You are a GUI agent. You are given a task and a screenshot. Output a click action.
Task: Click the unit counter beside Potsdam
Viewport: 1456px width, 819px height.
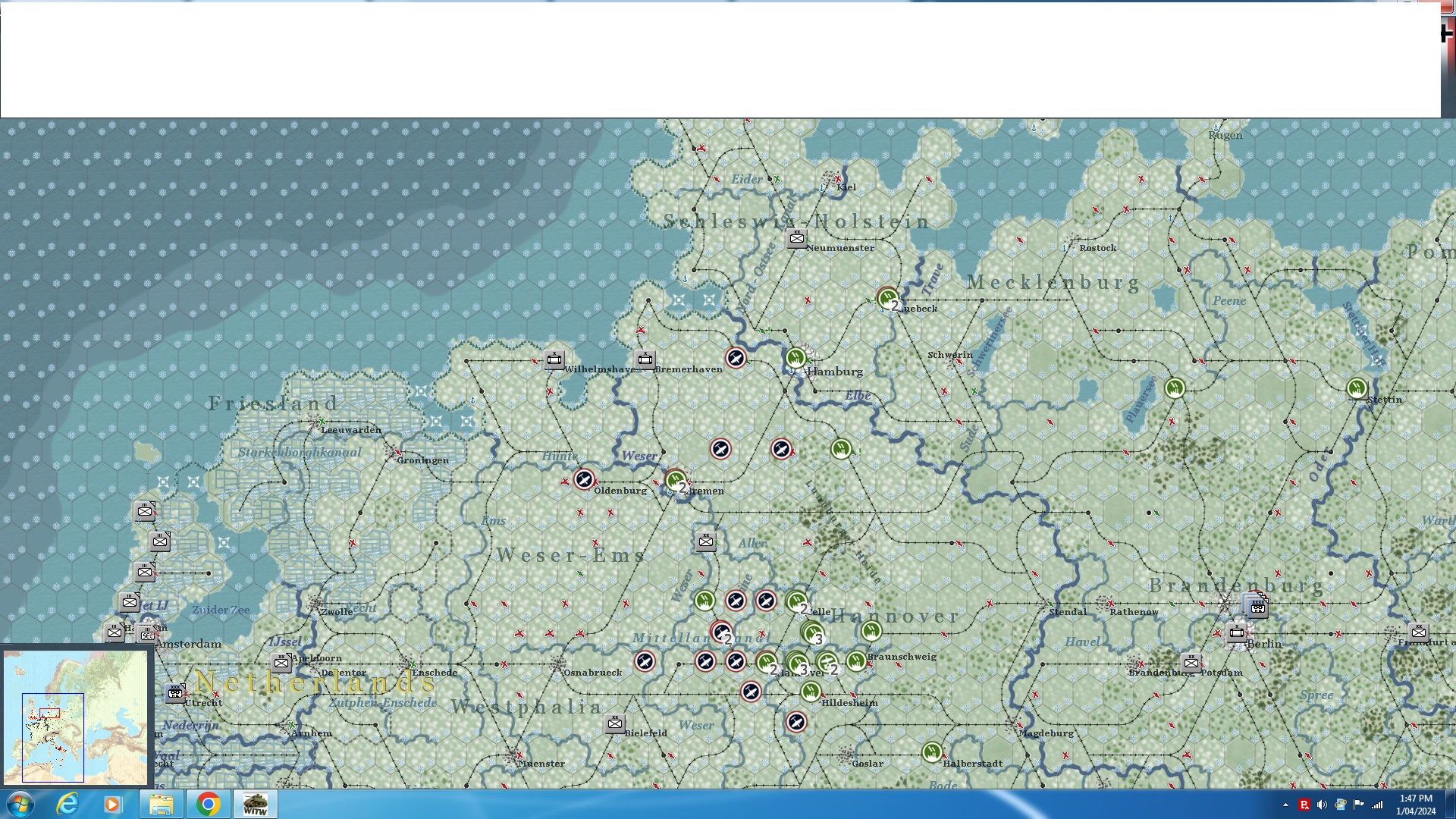(x=1191, y=663)
